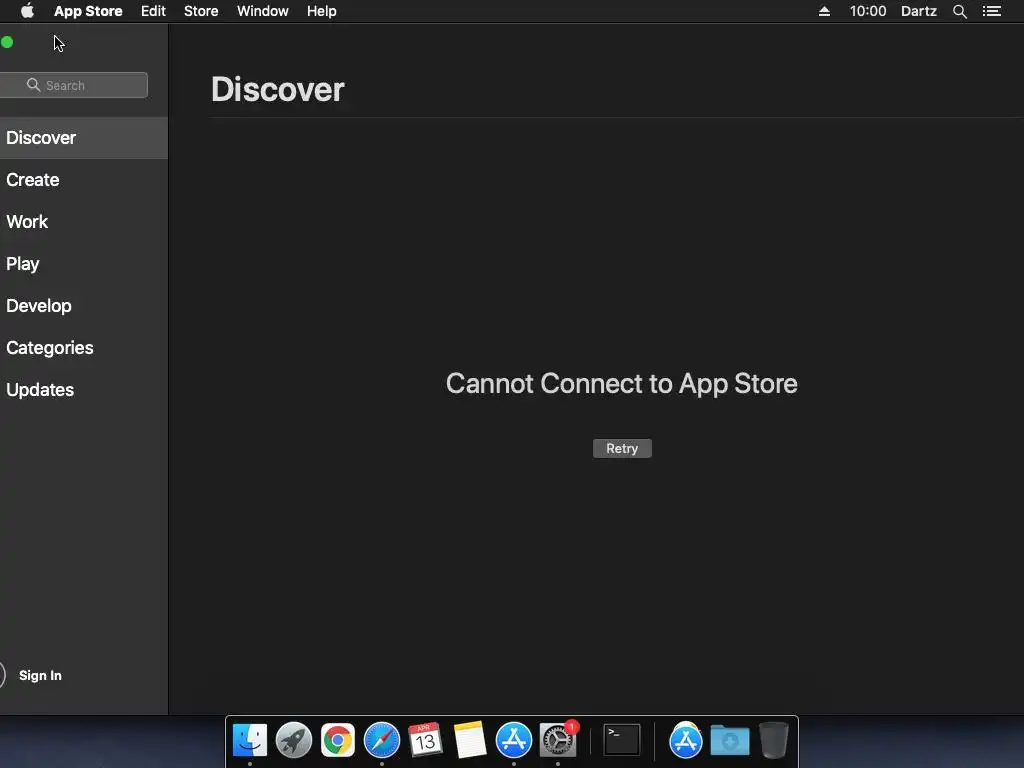Open Calendar icon showing 13
This screenshot has height=768, width=1024.
click(425, 740)
